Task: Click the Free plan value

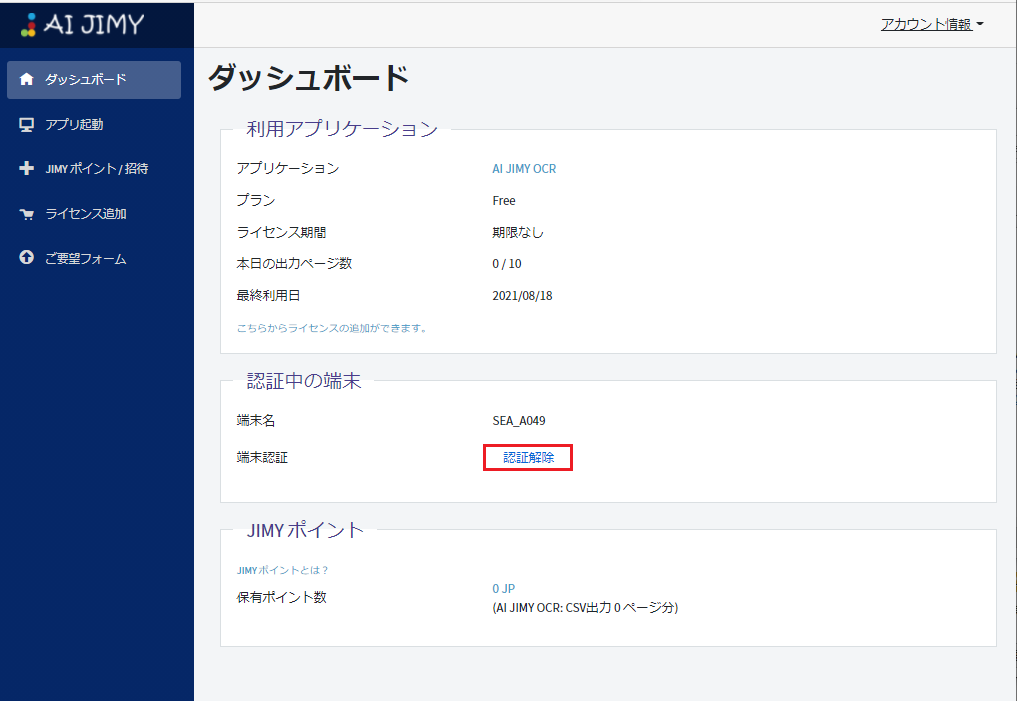Action: [503, 201]
